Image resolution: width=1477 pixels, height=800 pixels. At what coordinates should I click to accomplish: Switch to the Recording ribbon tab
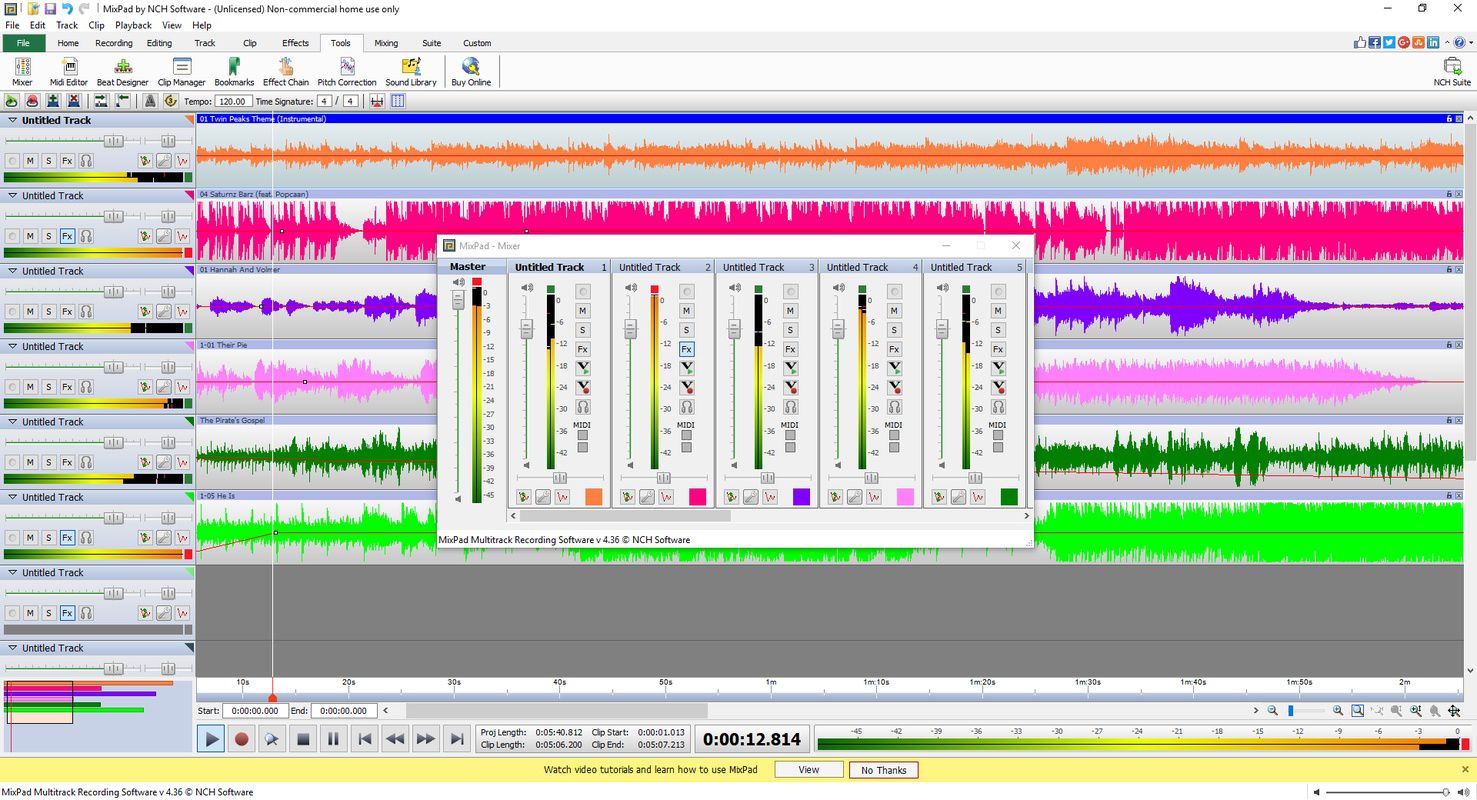[114, 43]
